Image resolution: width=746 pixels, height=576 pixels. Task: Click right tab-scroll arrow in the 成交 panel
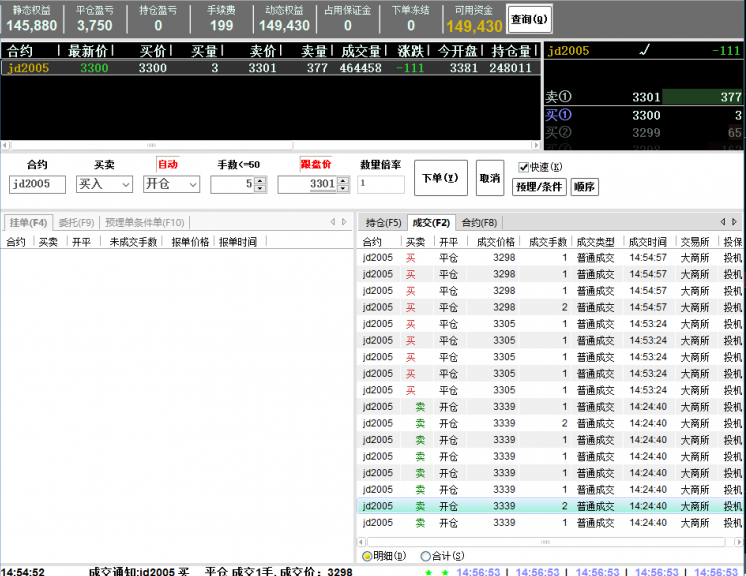(x=734, y=222)
